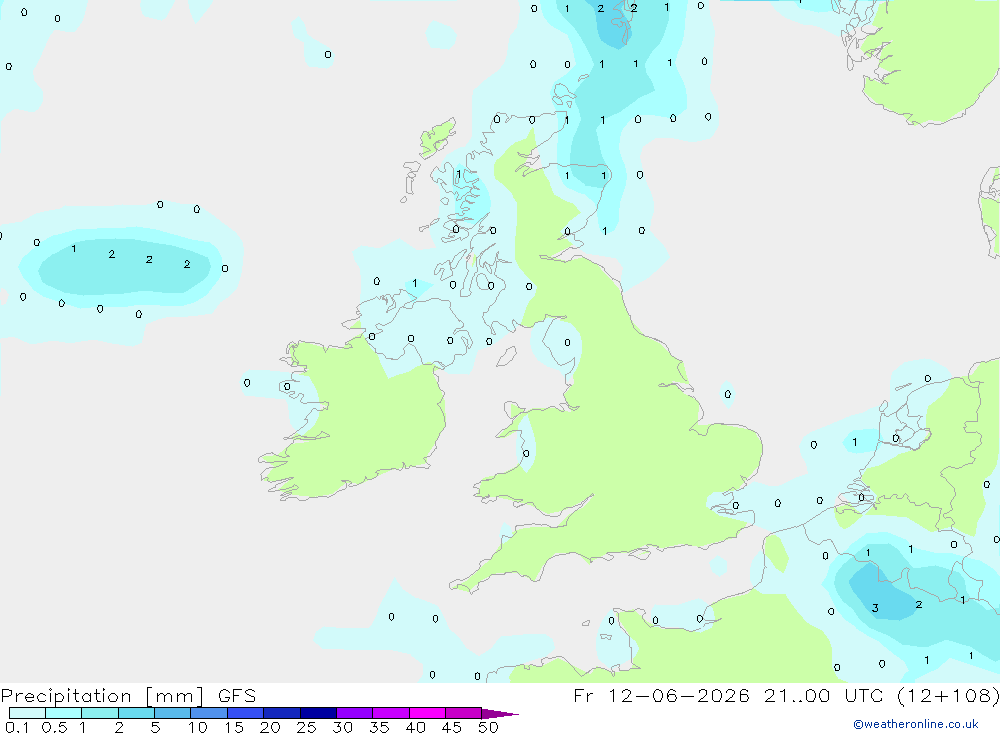Viewport: 1000px width, 733px height.
Task: Click the '25' label under the legend
Action: [x=307, y=727]
